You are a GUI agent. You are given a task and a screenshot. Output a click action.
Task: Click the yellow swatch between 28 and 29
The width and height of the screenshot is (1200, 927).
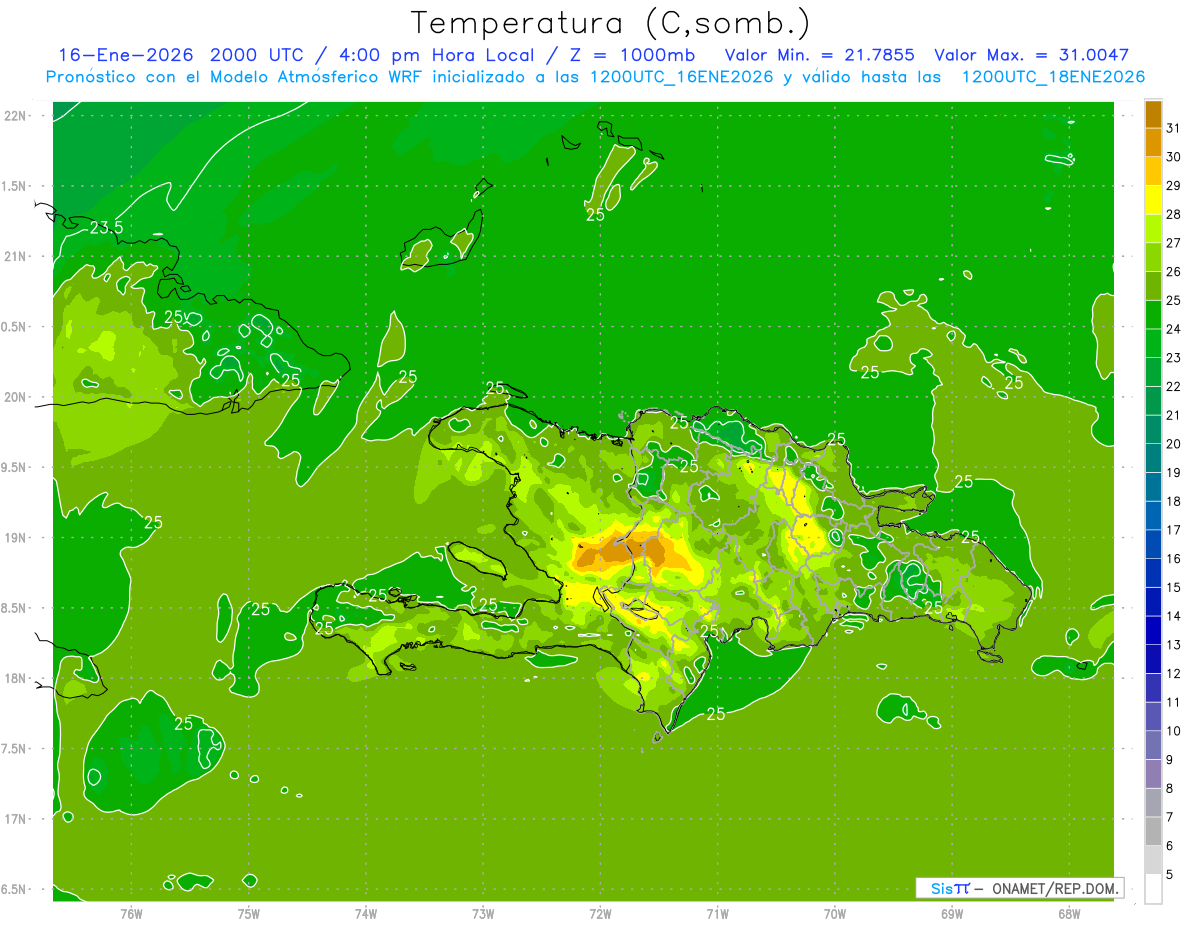(1153, 200)
